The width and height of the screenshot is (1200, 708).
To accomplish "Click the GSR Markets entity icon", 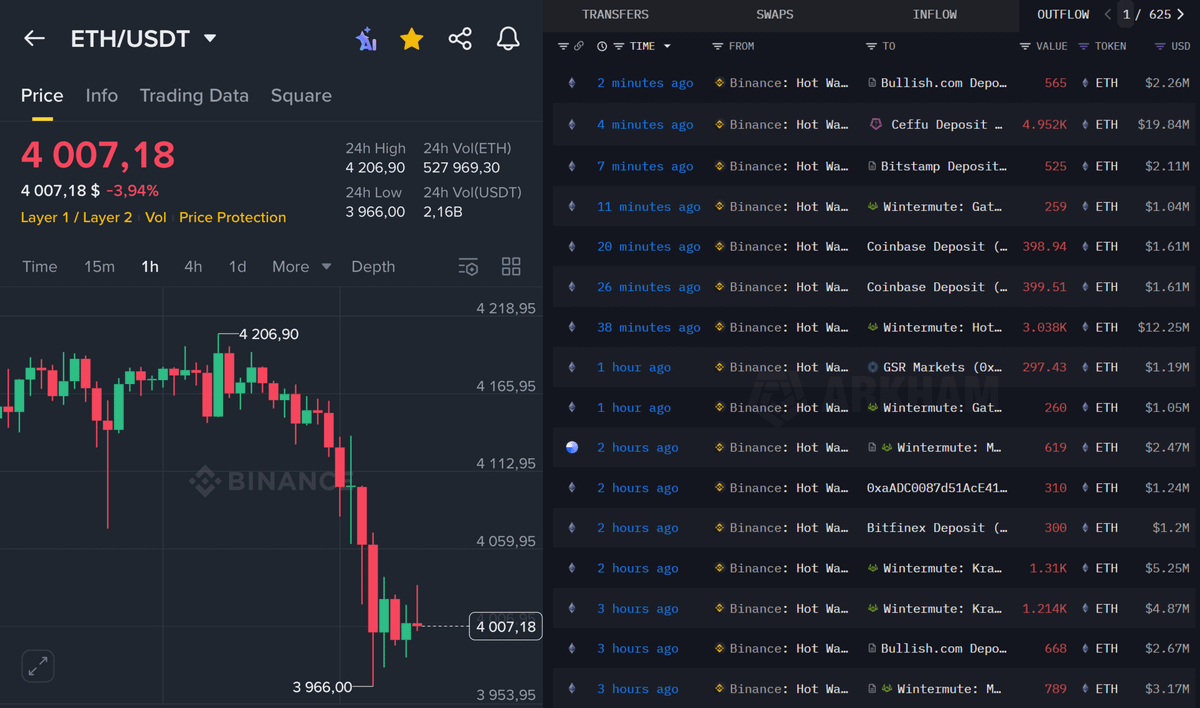I will tap(873, 367).
